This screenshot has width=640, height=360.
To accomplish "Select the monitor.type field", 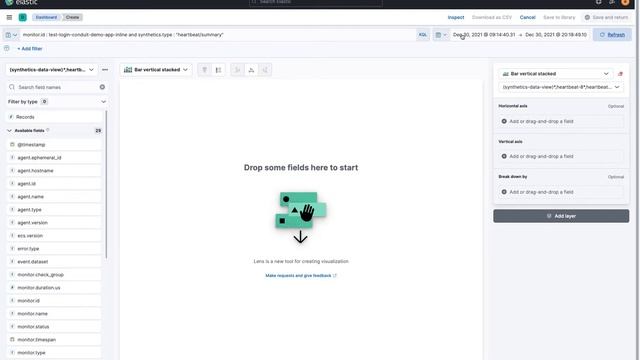I will pyautogui.click(x=54, y=353).
